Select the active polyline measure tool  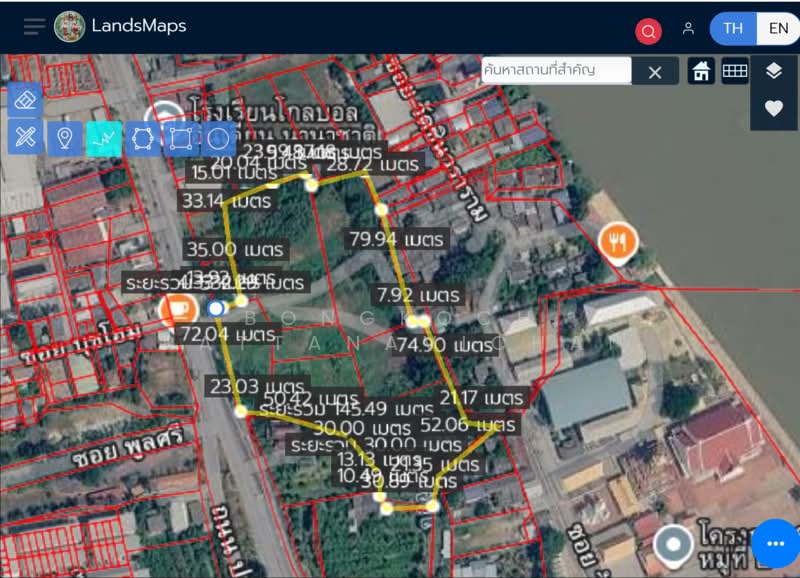pyautogui.click(x=104, y=138)
